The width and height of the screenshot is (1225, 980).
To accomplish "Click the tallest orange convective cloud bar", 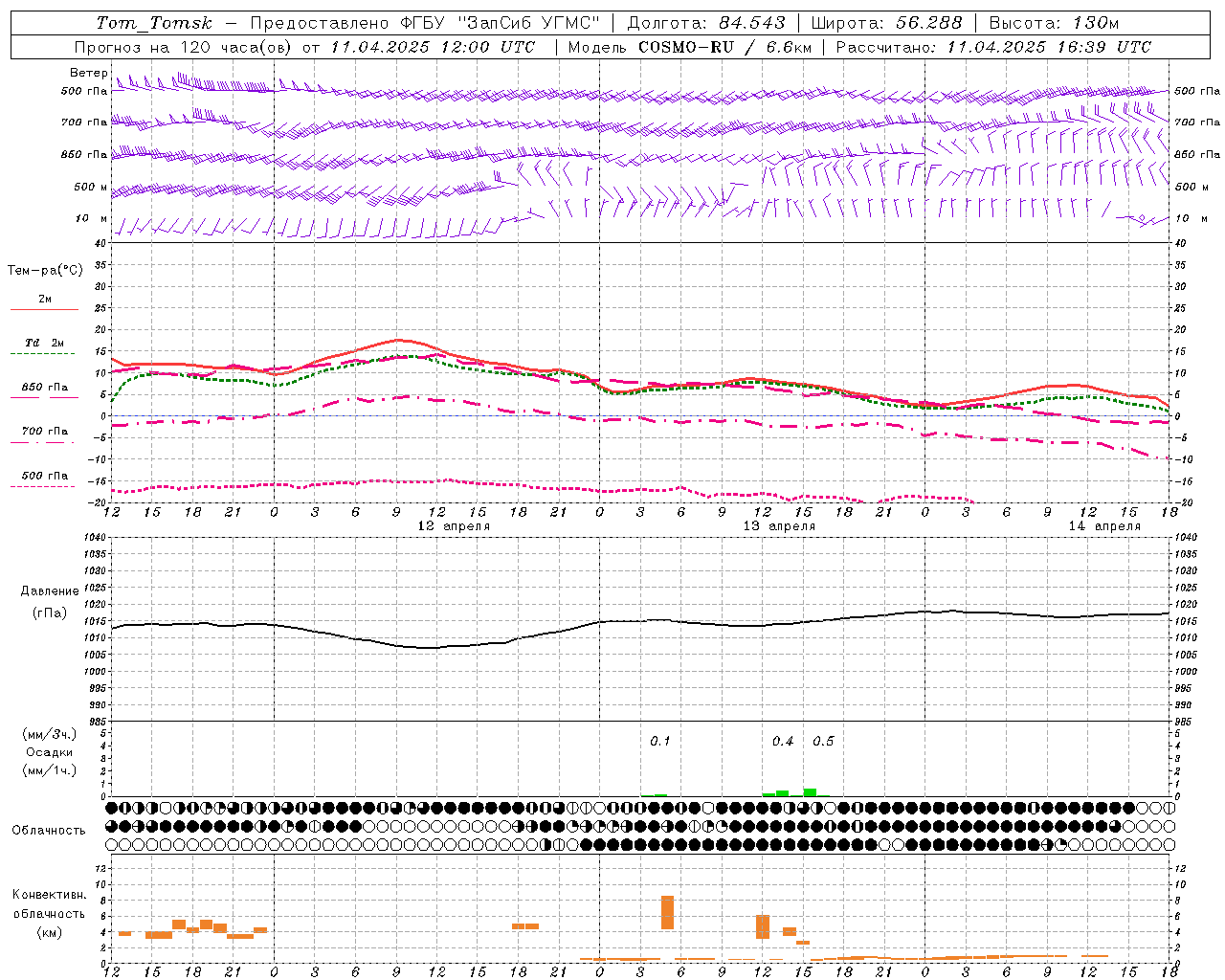I will pyautogui.click(x=667, y=912).
